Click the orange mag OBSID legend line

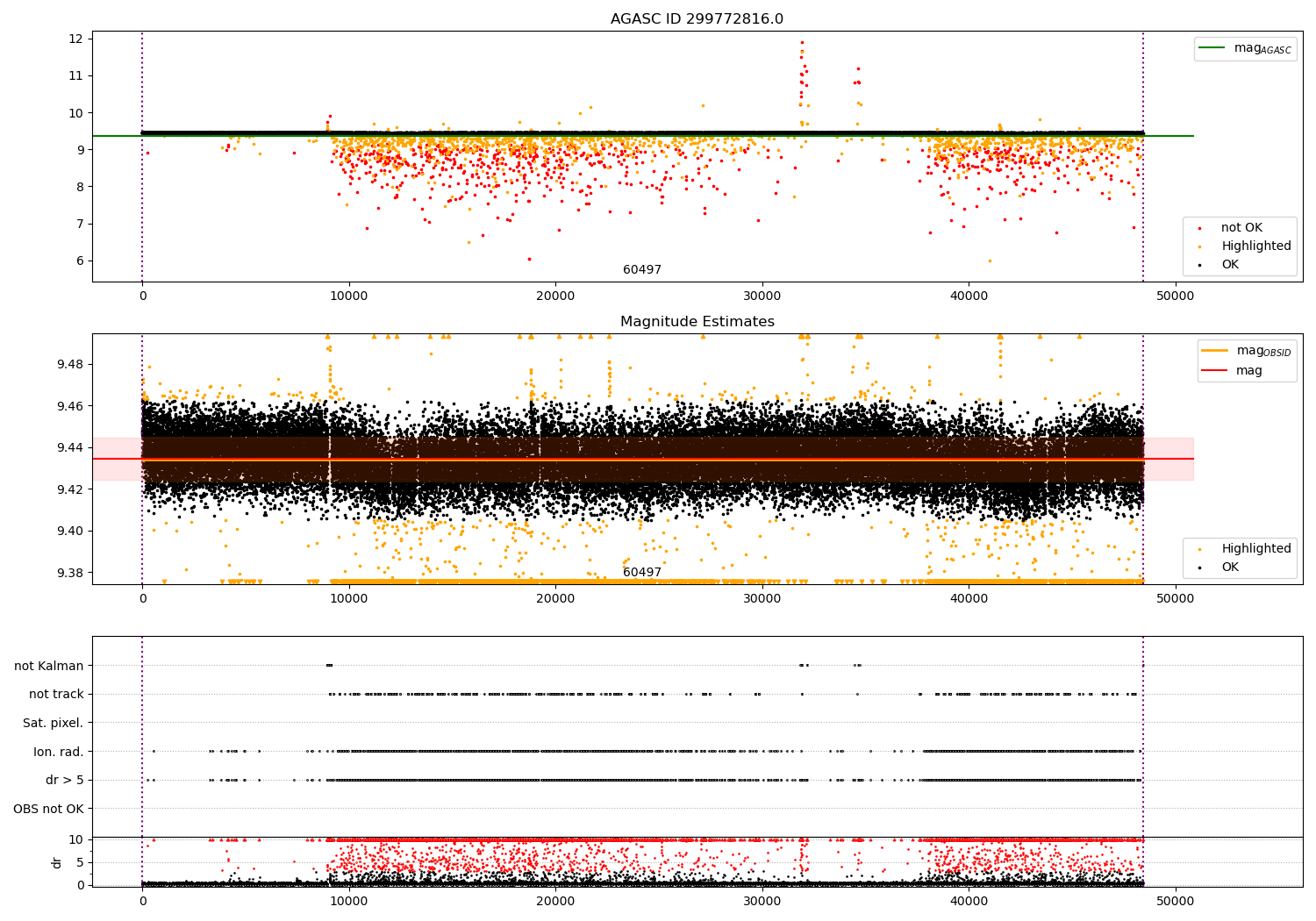tap(1215, 351)
